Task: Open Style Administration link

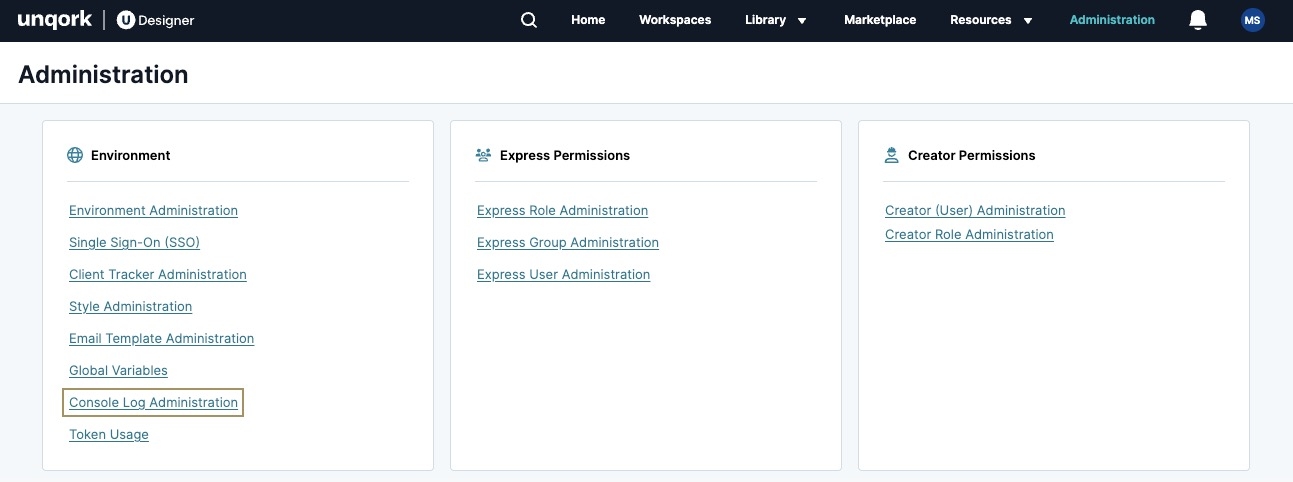Action: pyautogui.click(x=130, y=307)
